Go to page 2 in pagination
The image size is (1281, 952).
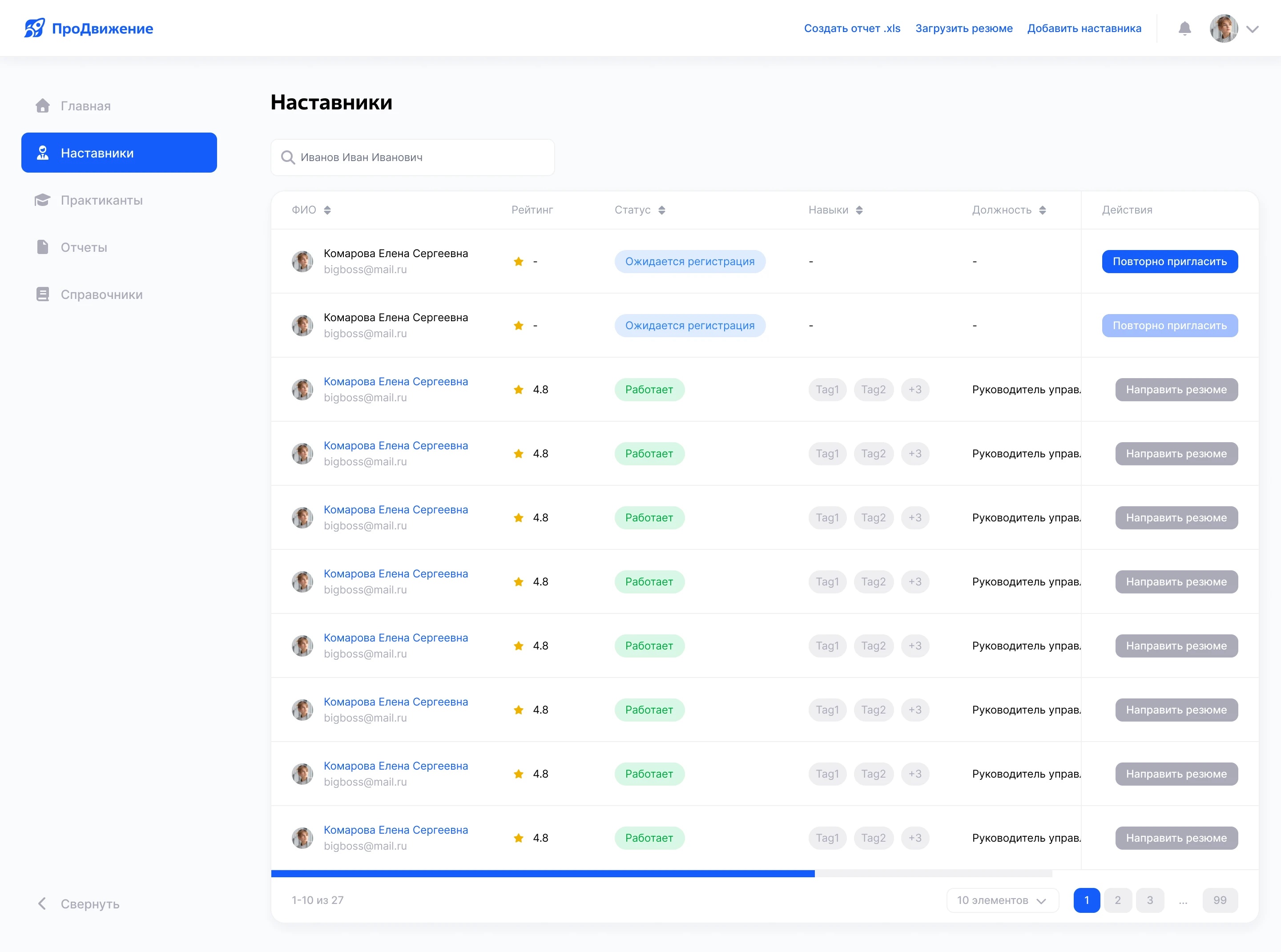coord(1118,900)
